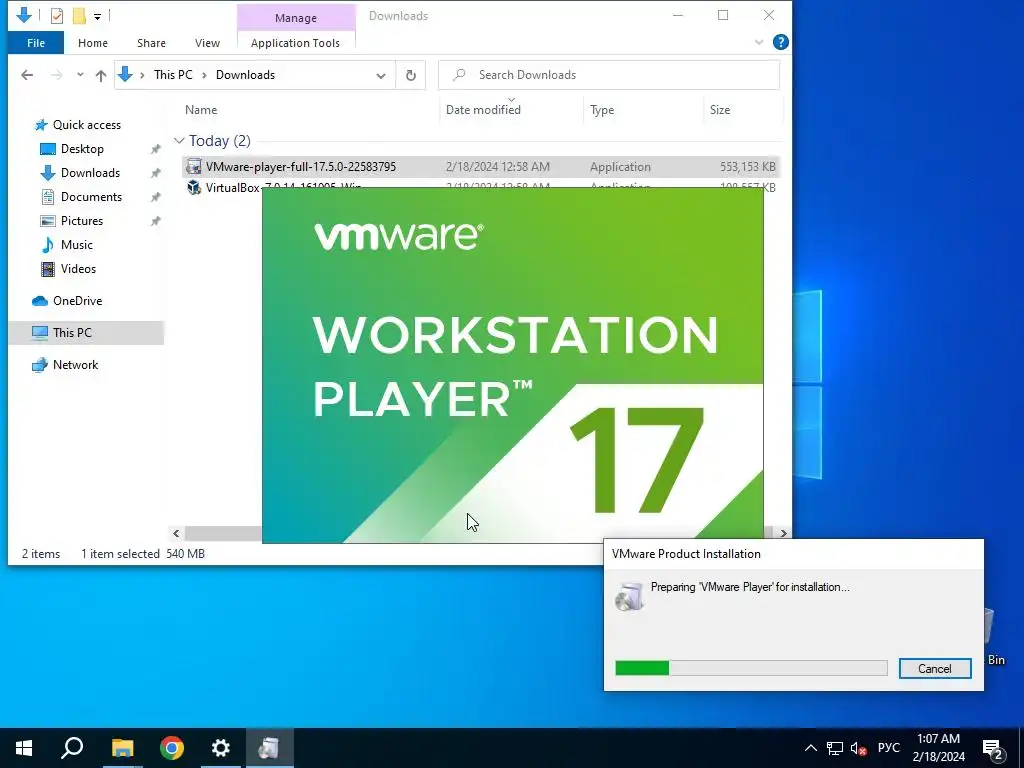The image size is (1024, 768).
Task: Expand the ribbon with the chevron
Action: point(759,42)
